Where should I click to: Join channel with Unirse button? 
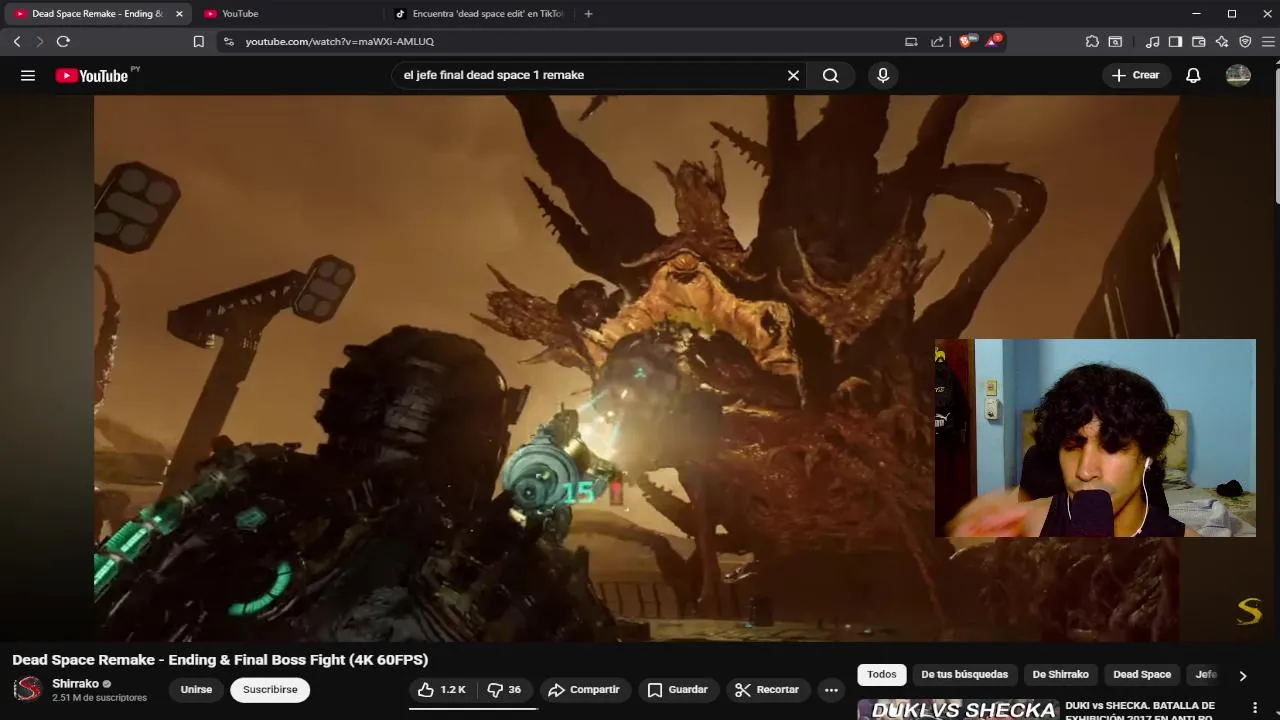[x=196, y=690]
